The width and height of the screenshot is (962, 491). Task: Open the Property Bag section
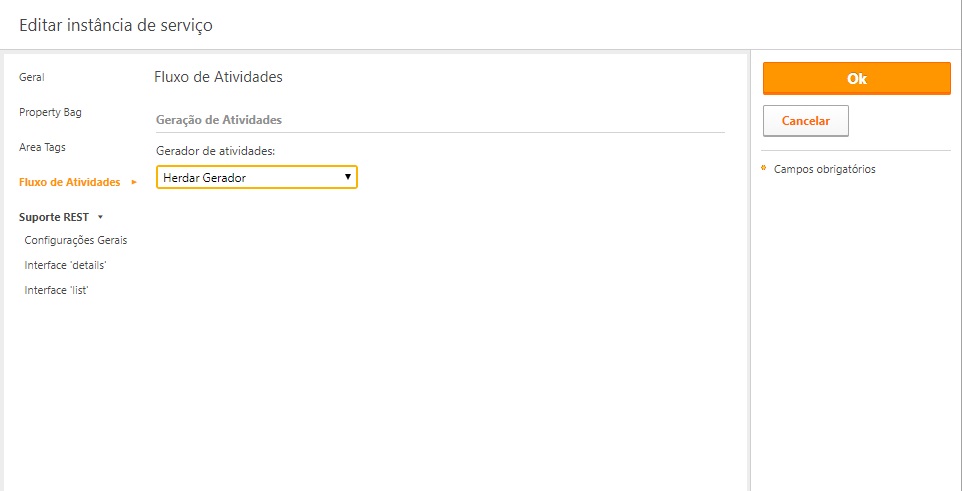click(50, 112)
